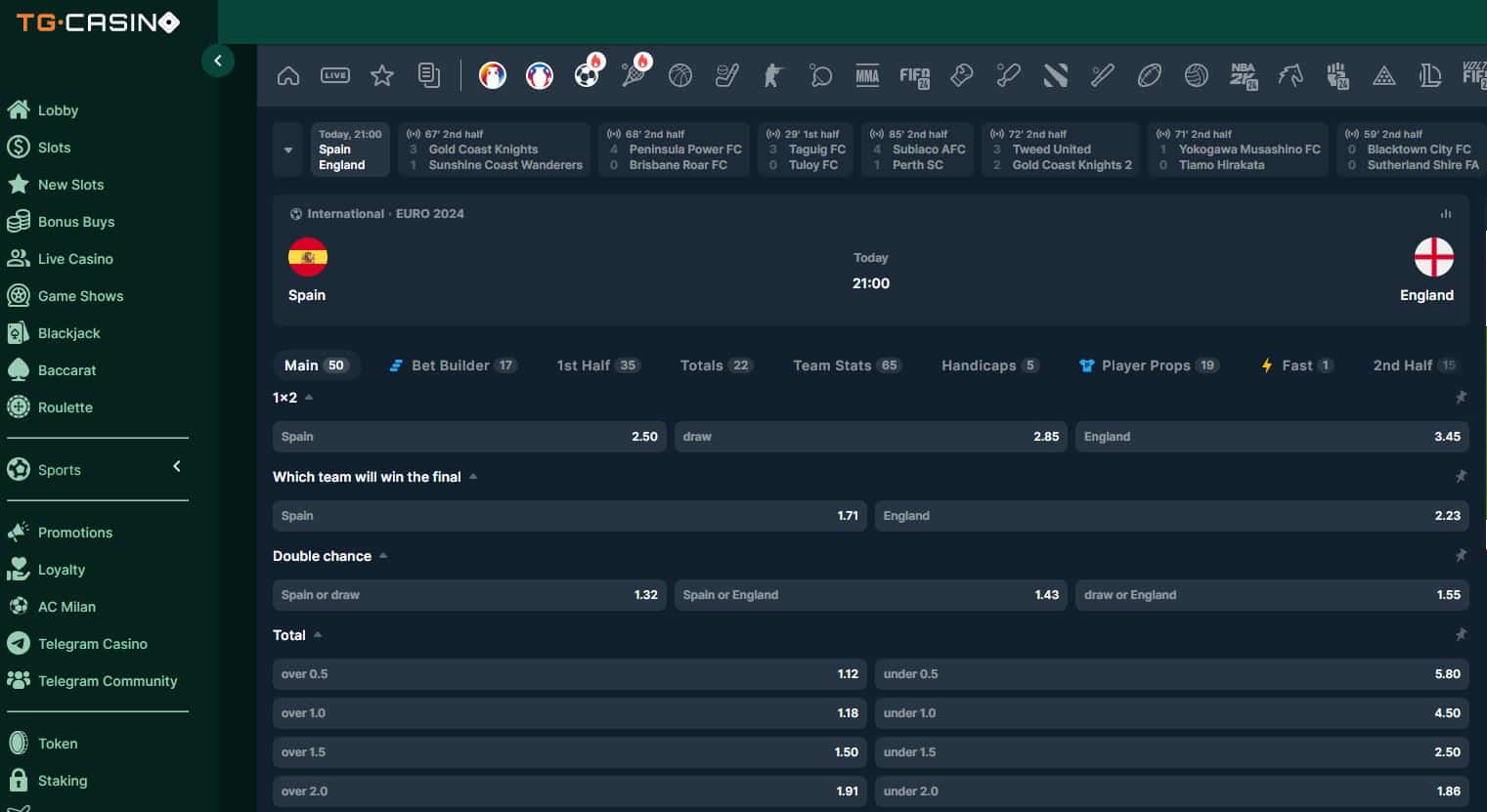The width and height of the screenshot is (1487, 812).
Task: Click the TG Casino logo
Action: pyautogui.click(x=98, y=21)
